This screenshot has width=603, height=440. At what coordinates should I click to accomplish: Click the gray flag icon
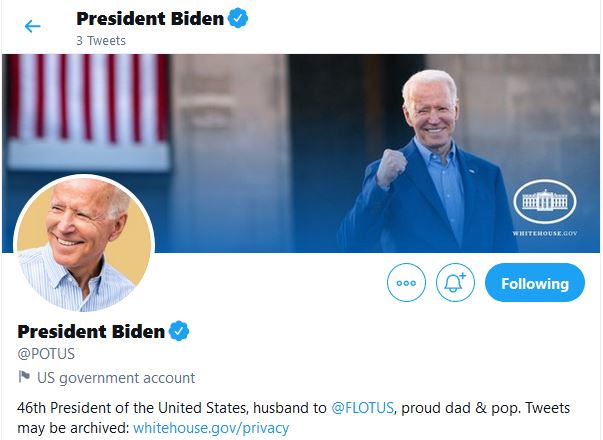(x=25, y=378)
